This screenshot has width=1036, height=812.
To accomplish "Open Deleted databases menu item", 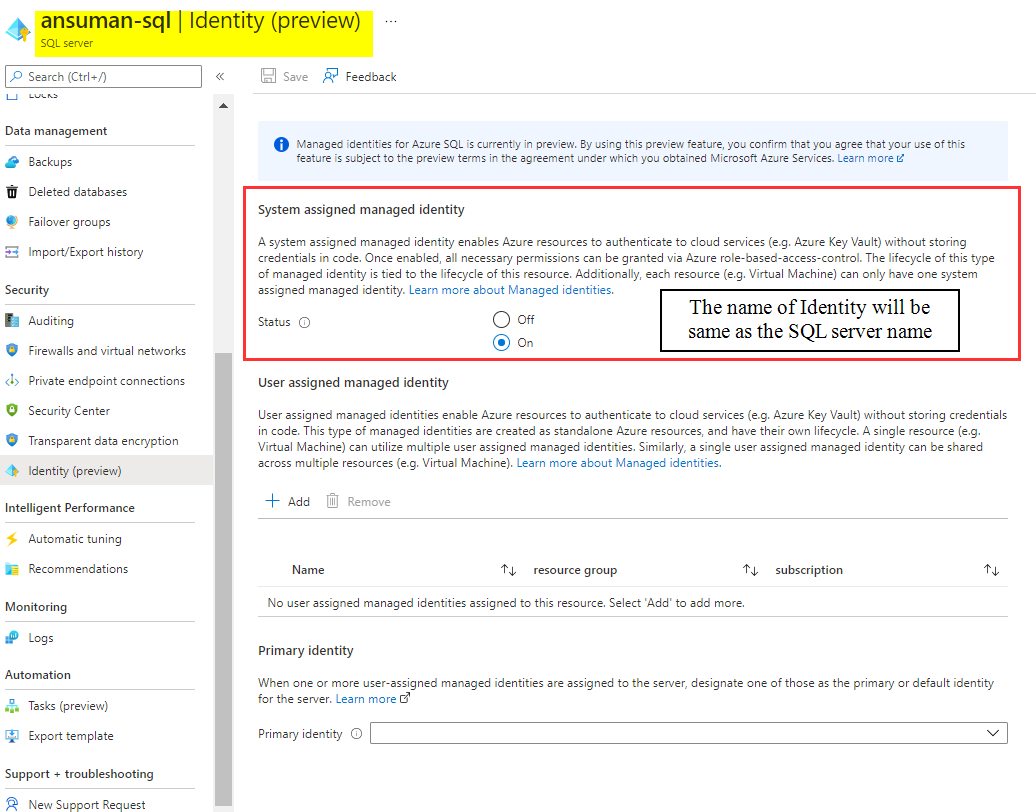I will click(x=77, y=192).
